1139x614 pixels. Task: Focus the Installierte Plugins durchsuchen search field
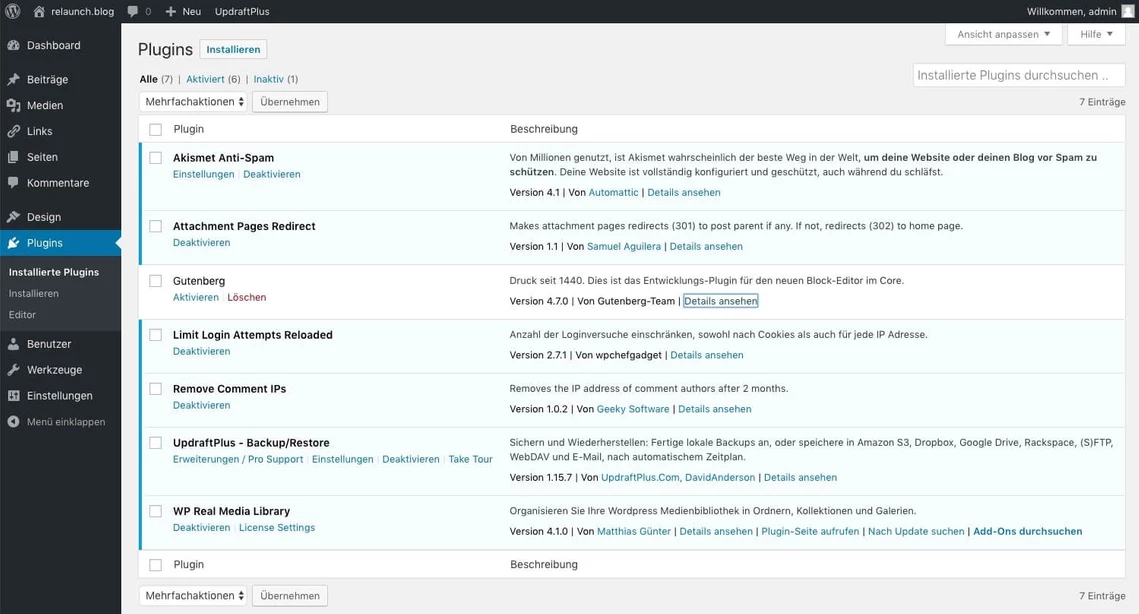[1018, 75]
